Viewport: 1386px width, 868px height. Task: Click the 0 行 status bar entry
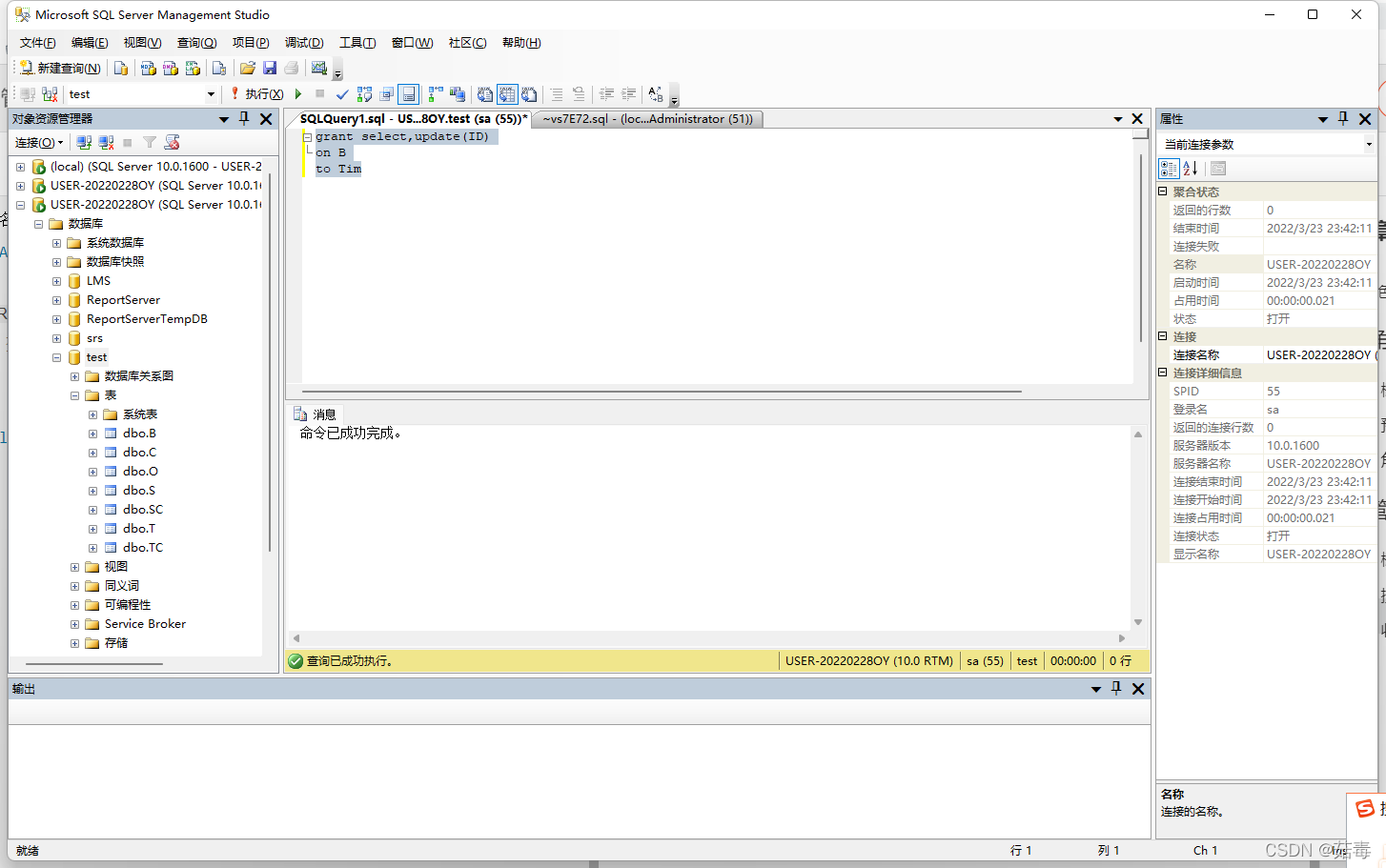(1120, 661)
